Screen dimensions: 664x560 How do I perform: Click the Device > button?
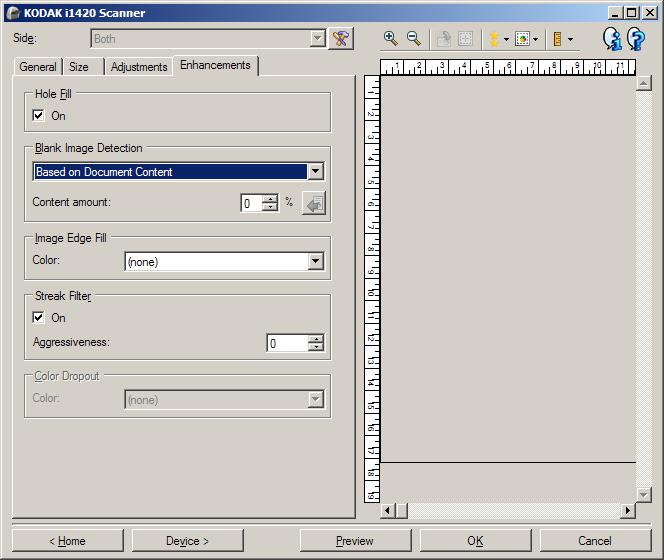click(x=188, y=541)
